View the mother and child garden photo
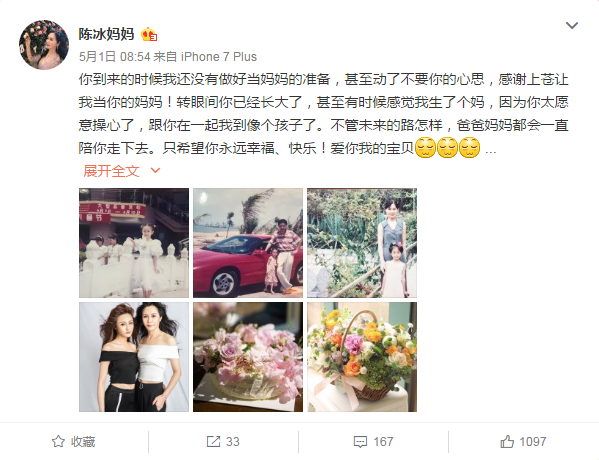The width and height of the screenshot is (599, 460). tap(362, 243)
